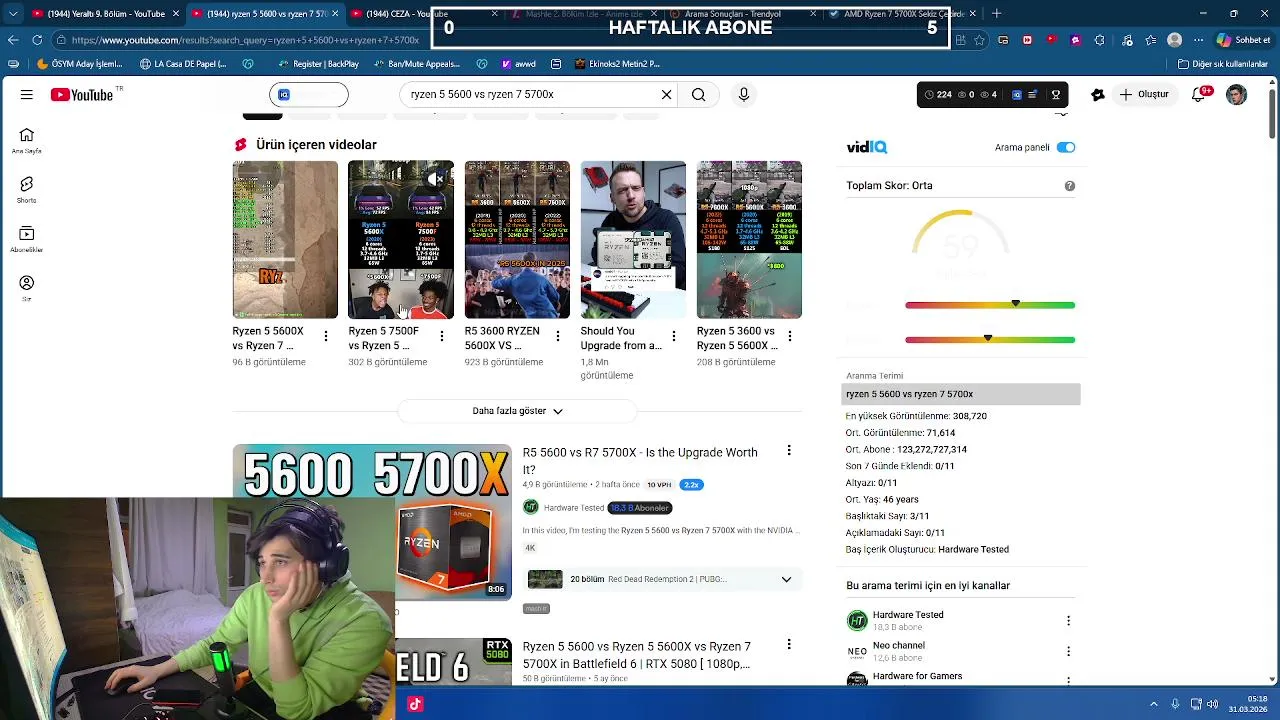Expand Daha fazla göster
The image size is (1280, 720).
pos(517,411)
